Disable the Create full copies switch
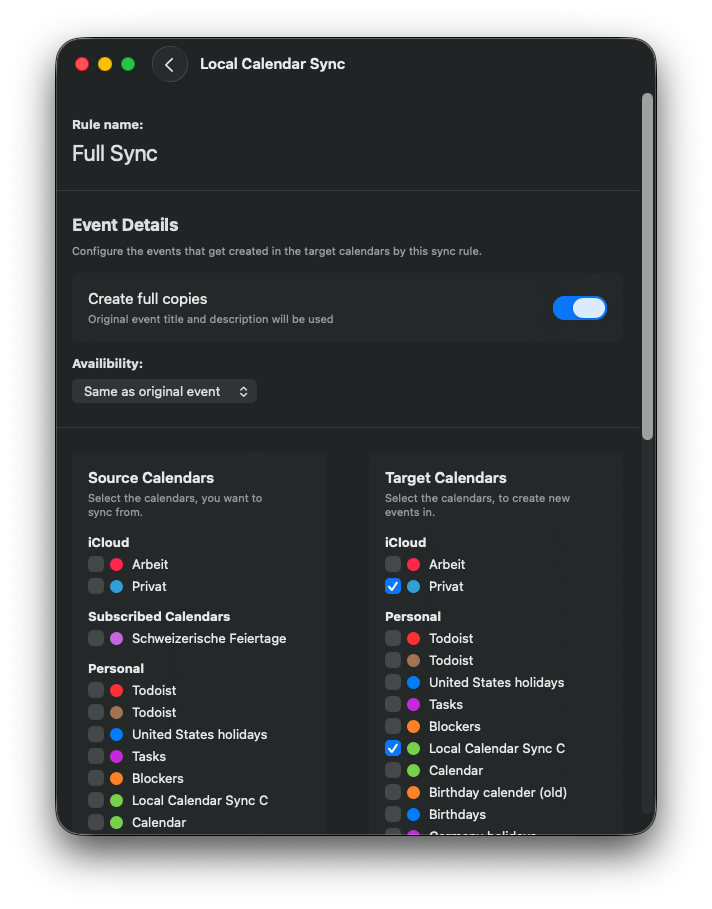The height and width of the screenshot is (909, 712). pos(580,308)
